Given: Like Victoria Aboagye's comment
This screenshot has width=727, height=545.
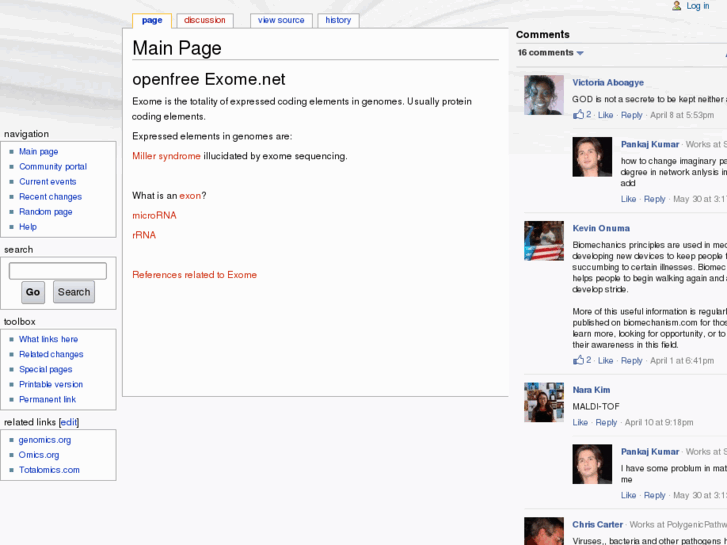Looking at the screenshot, I should pyautogui.click(x=605, y=115).
